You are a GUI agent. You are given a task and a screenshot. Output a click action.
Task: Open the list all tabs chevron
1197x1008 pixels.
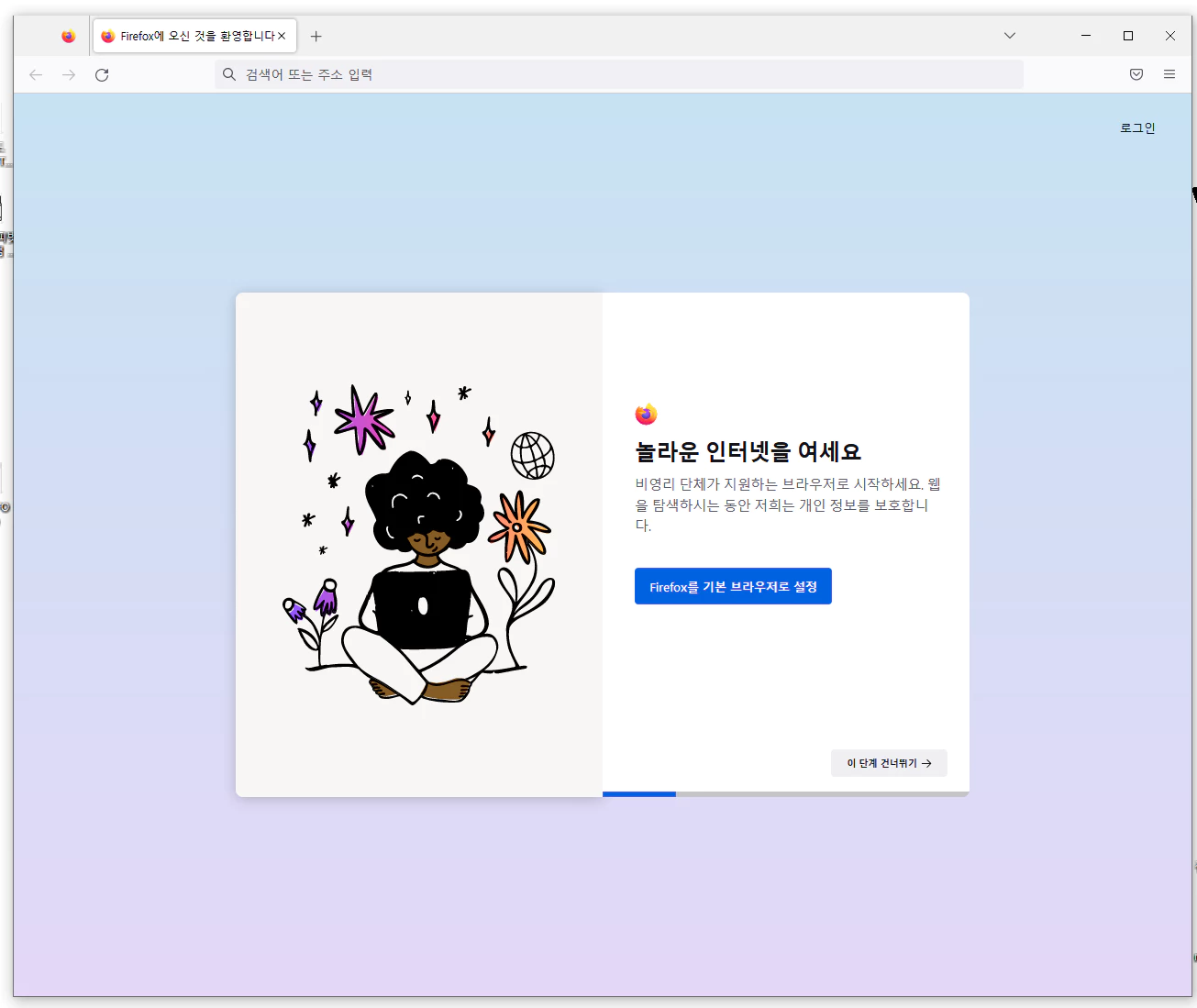click(1010, 36)
